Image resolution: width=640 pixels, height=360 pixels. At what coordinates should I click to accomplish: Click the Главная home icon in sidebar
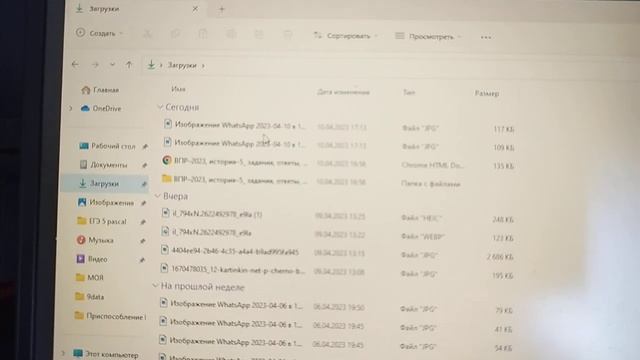85,90
